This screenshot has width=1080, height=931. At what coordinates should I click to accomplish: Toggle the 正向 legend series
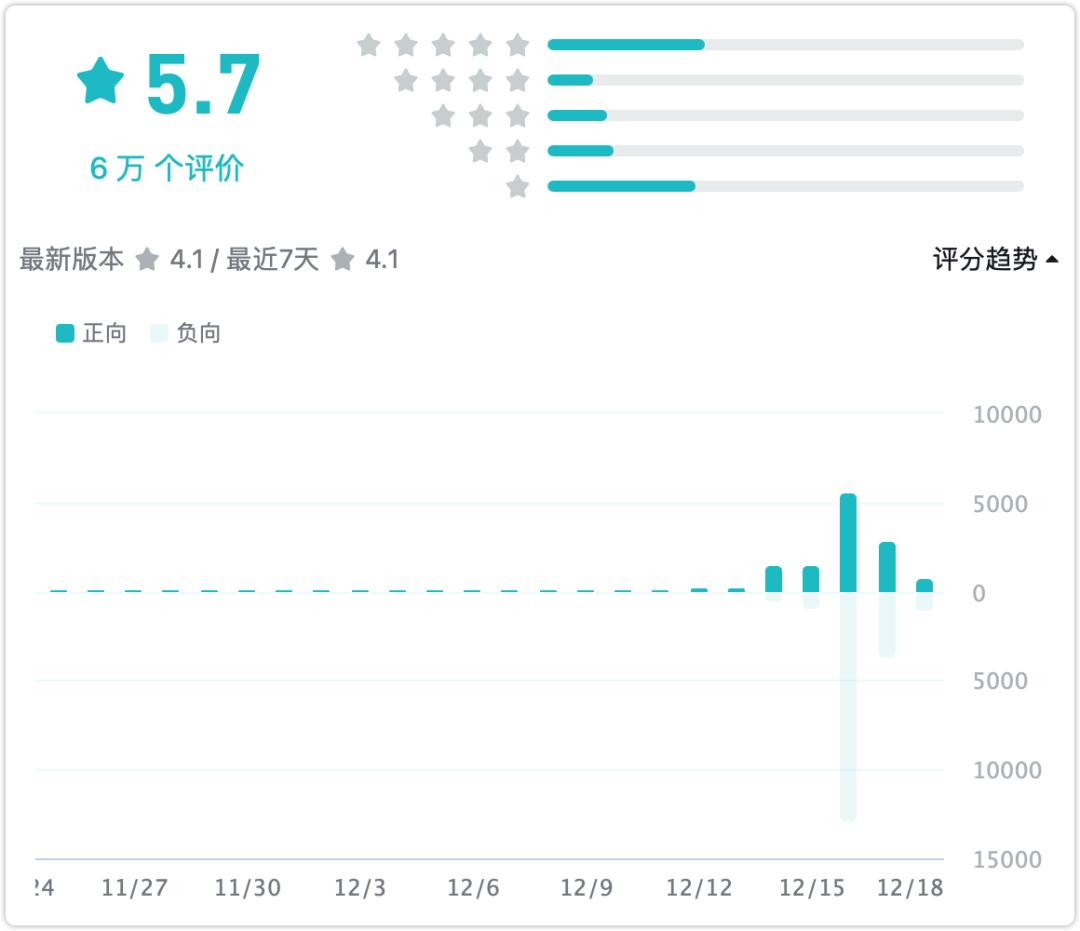point(91,334)
